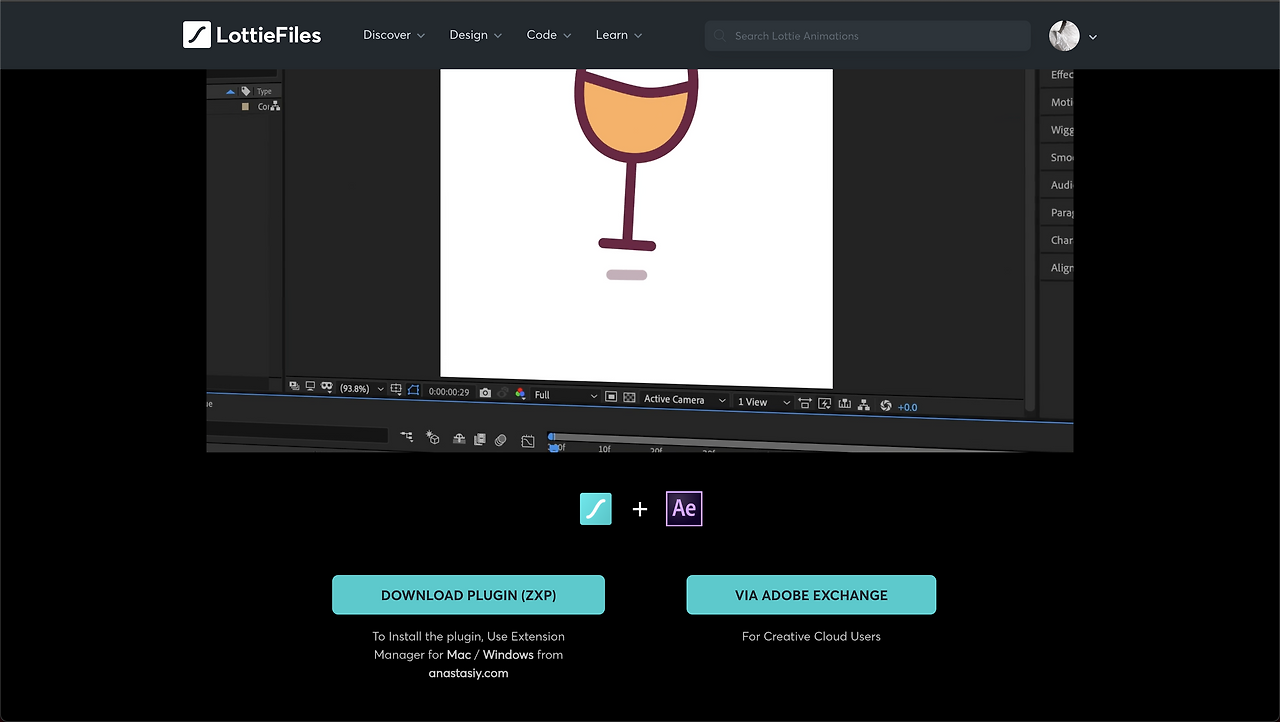The width and height of the screenshot is (1280, 722).
Task: Click the Search Lottie Animations field
Action: (868, 36)
